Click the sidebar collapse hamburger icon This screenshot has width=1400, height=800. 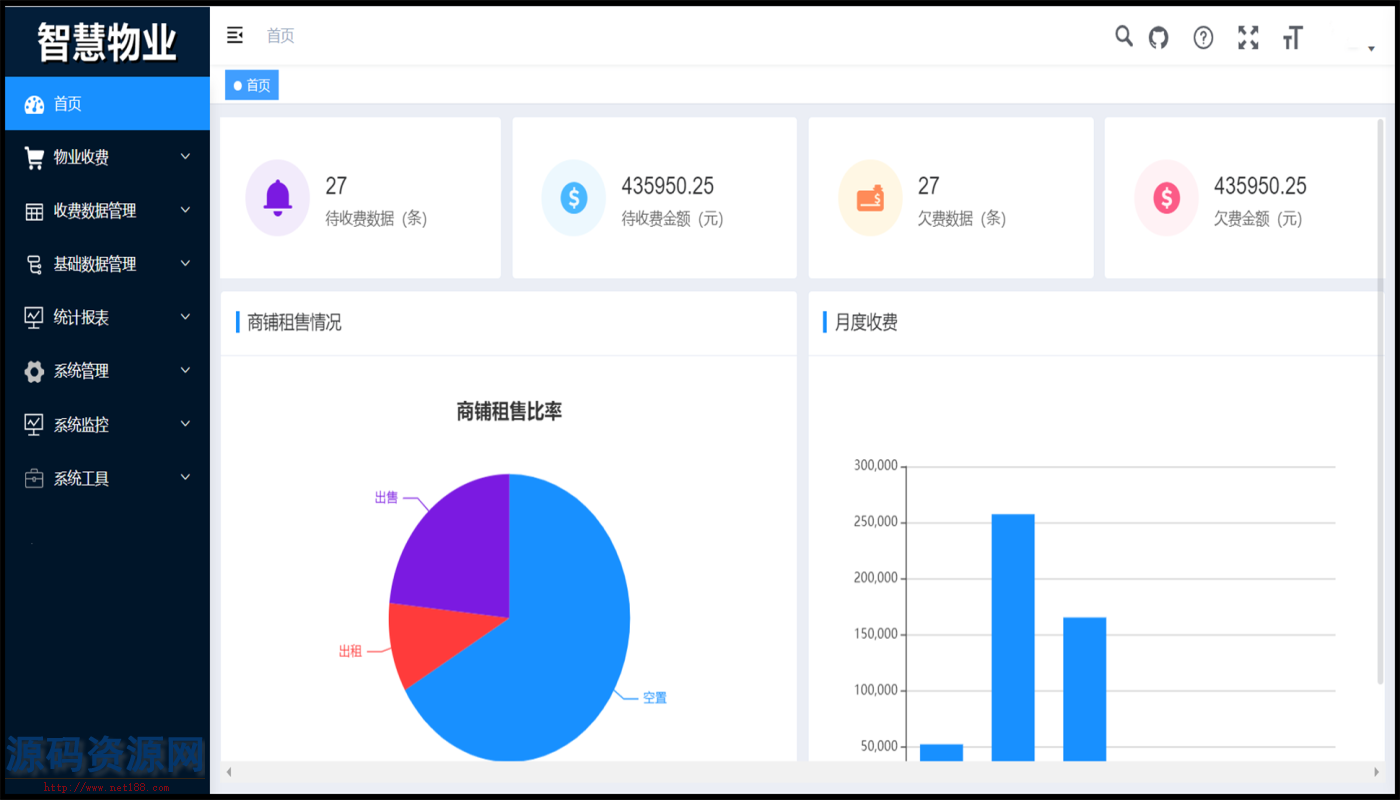[235, 36]
